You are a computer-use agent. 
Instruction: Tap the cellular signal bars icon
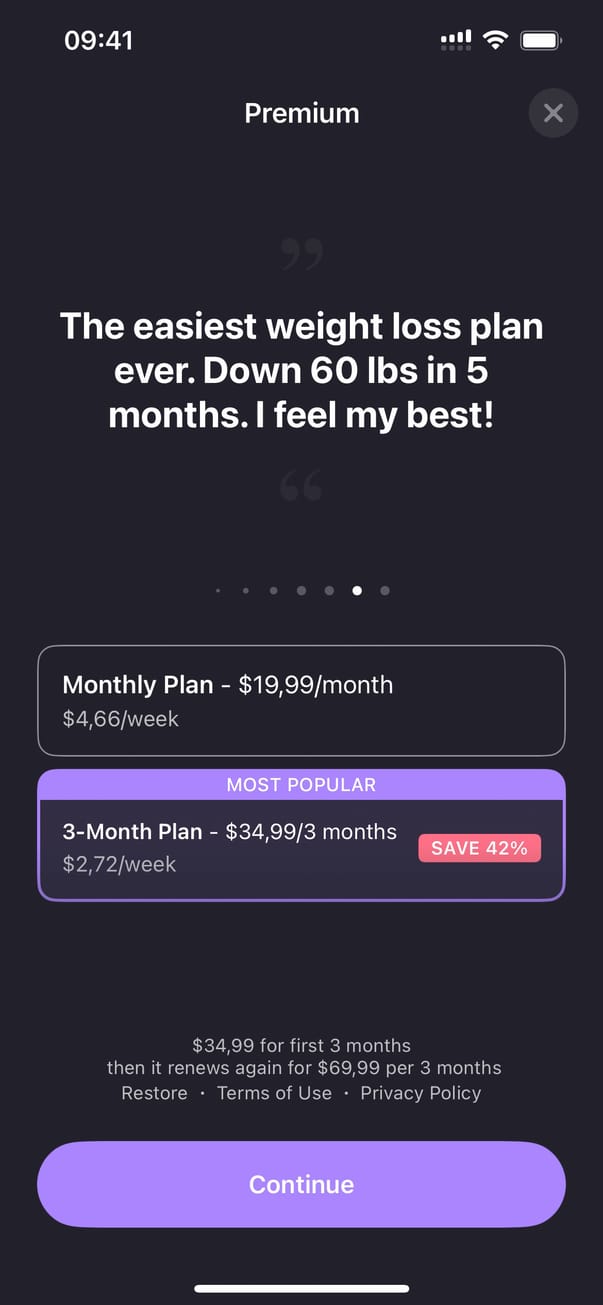click(456, 40)
